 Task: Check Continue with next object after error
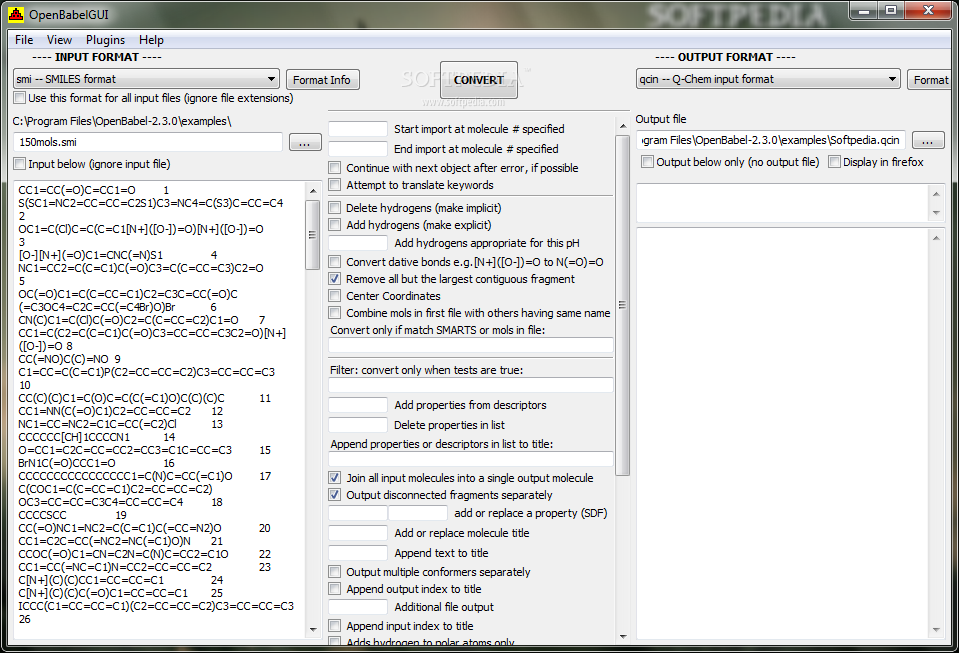coord(335,168)
